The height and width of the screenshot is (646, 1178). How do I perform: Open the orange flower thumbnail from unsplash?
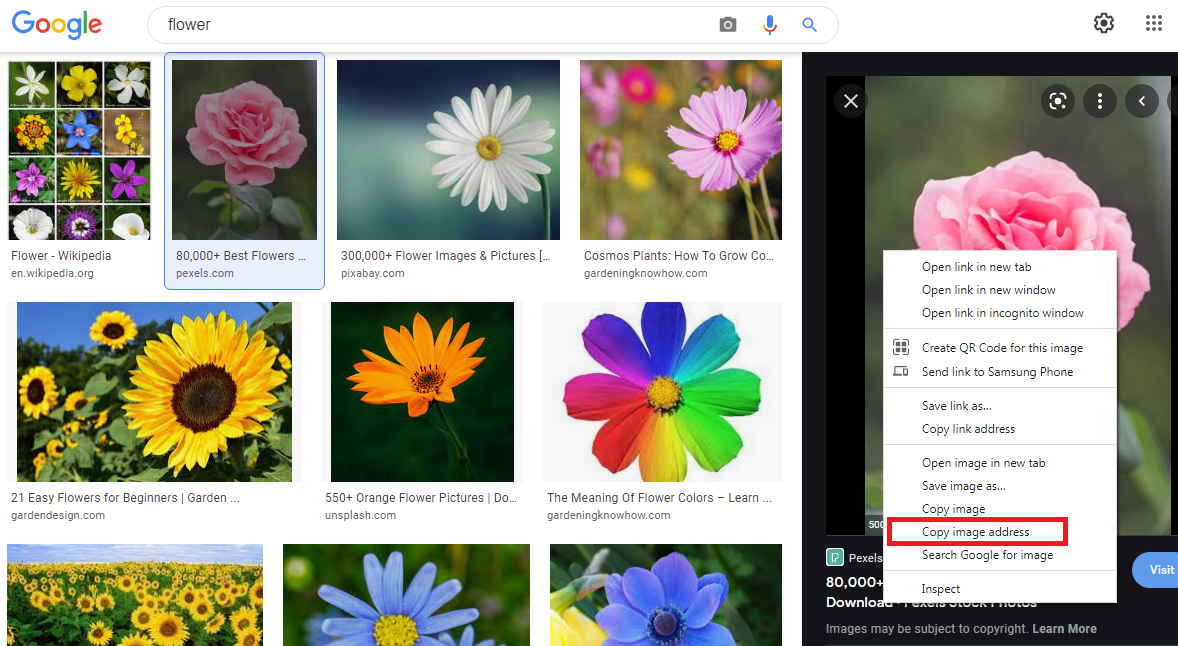click(x=422, y=392)
